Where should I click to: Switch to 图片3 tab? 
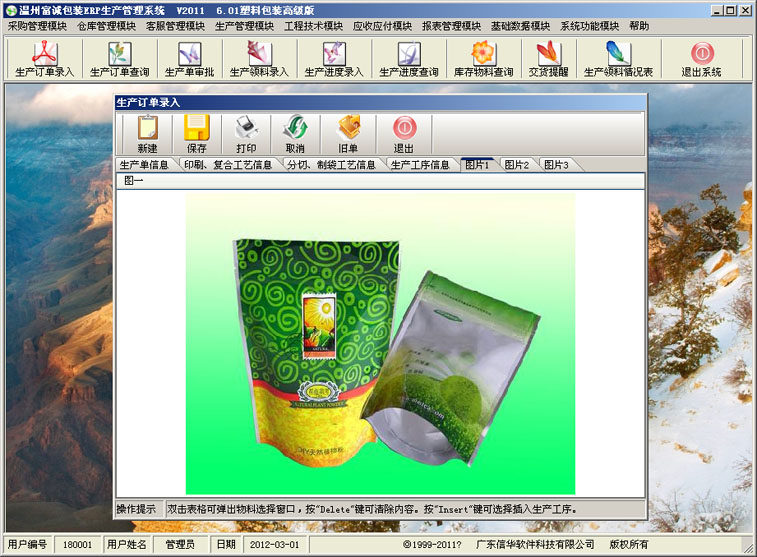tap(556, 165)
